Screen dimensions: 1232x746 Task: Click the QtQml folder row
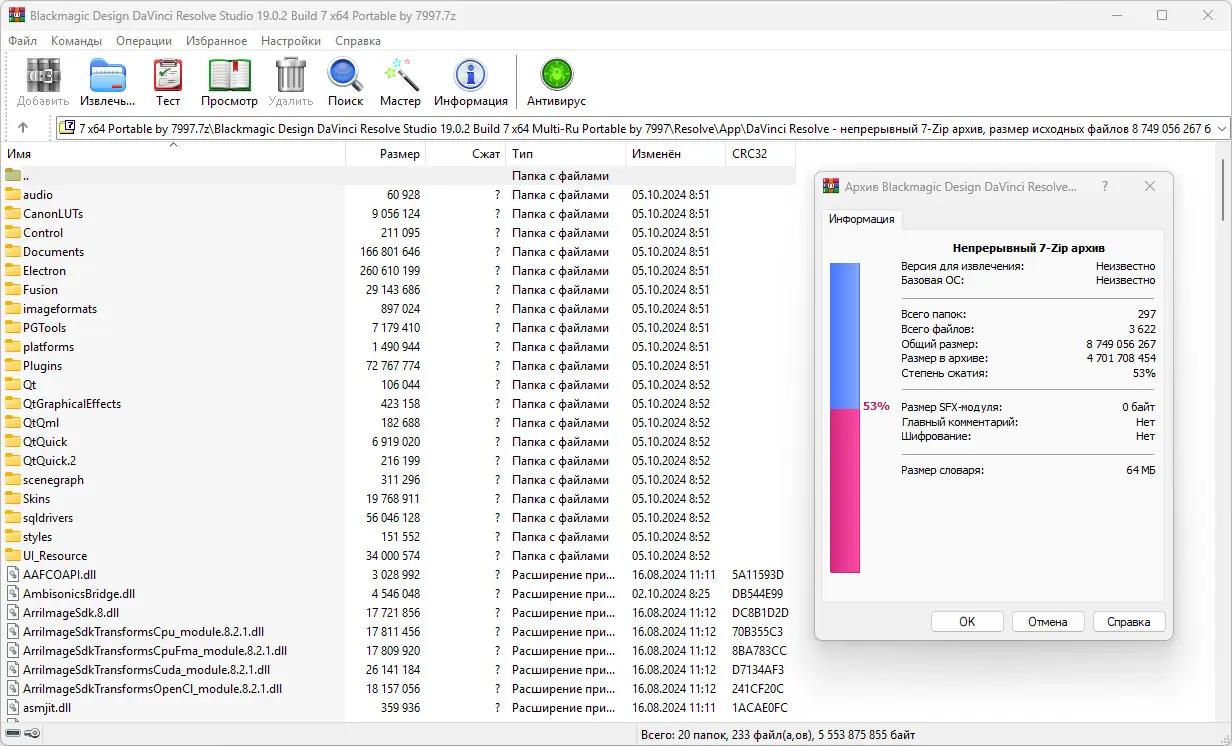coord(400,423)
